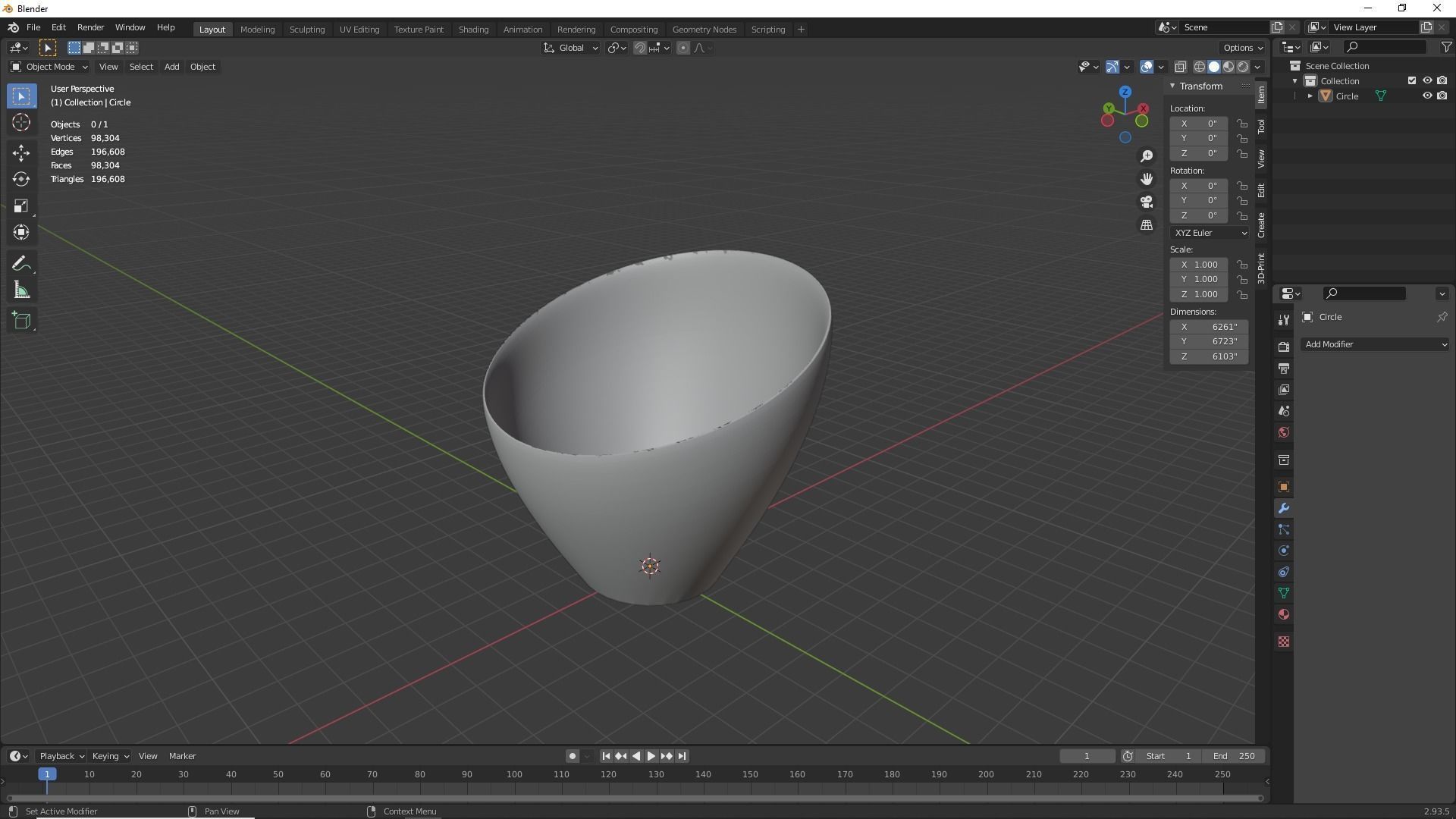1456x819 pixels.
Task: Open the Options dropdown
Action: coord(1243,48)
